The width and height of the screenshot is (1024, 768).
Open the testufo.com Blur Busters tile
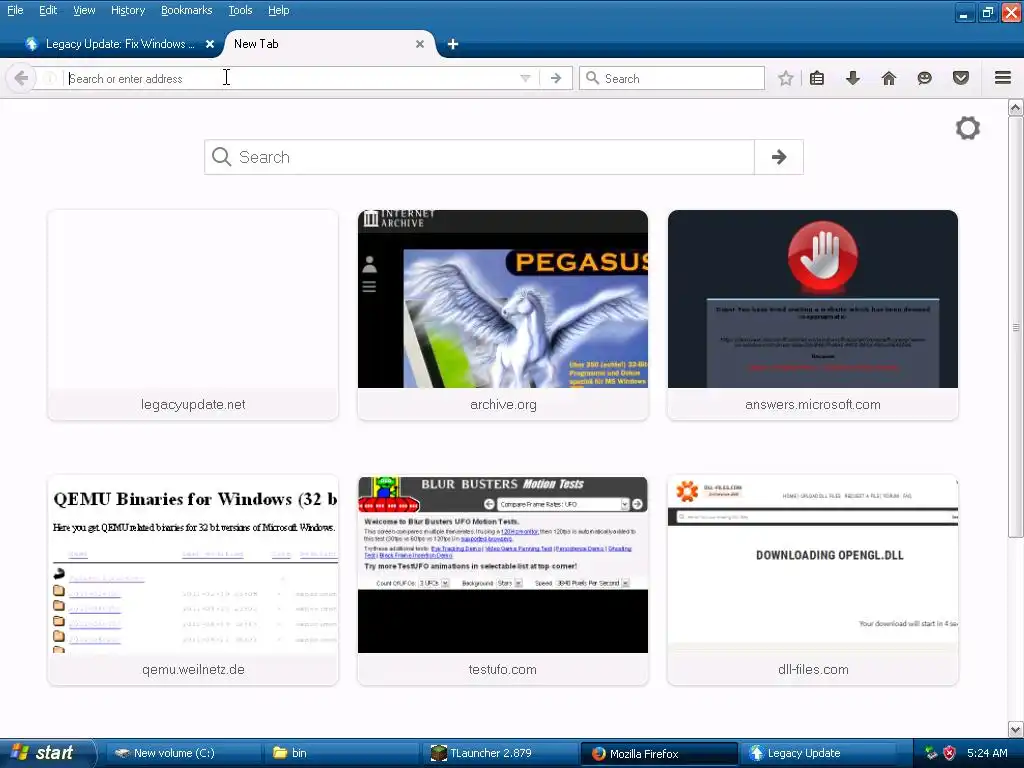[x=503, y=580]
